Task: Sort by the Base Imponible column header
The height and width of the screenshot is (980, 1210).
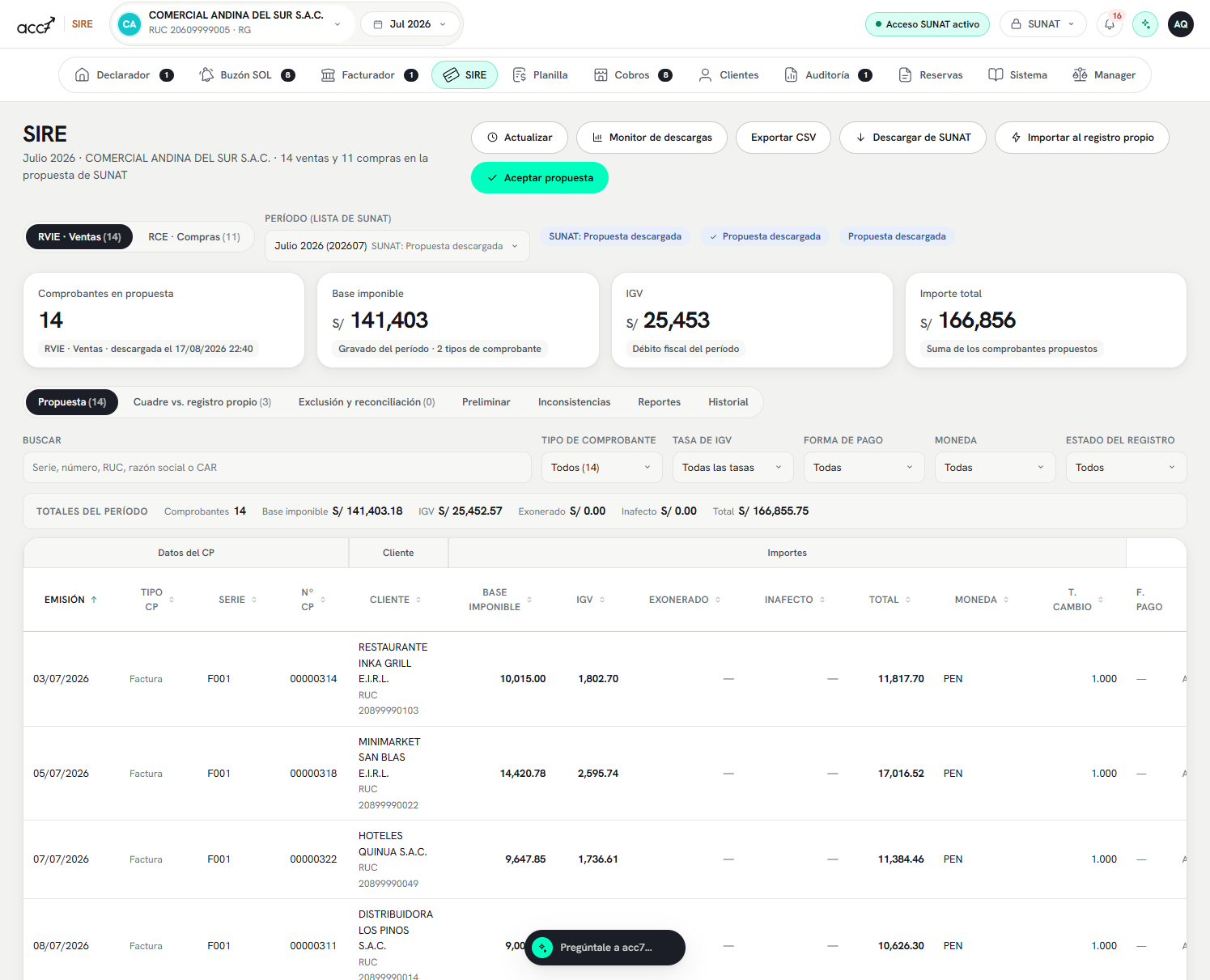Action: 500,600
